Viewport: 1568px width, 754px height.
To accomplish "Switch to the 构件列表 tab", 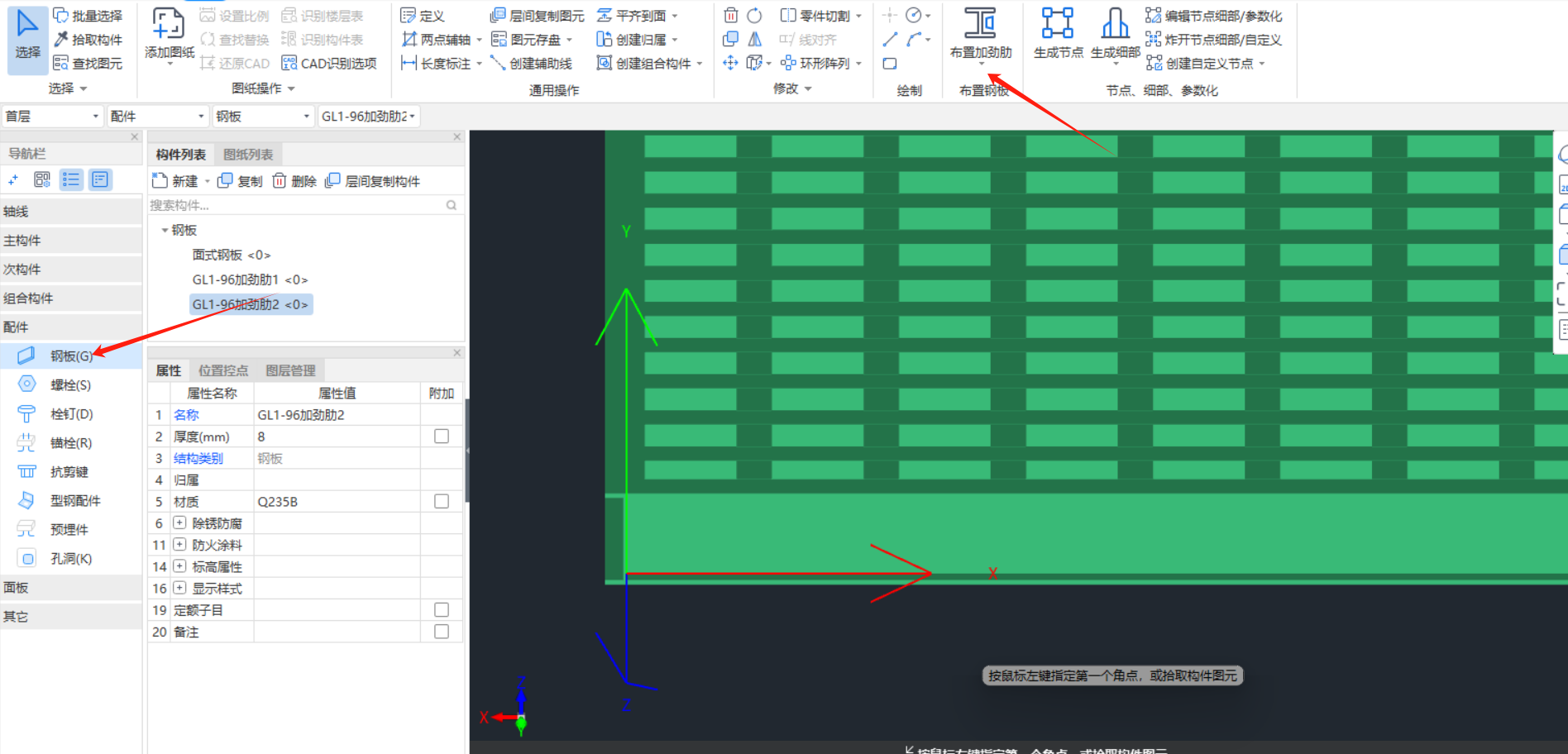I will pos(181,155).
